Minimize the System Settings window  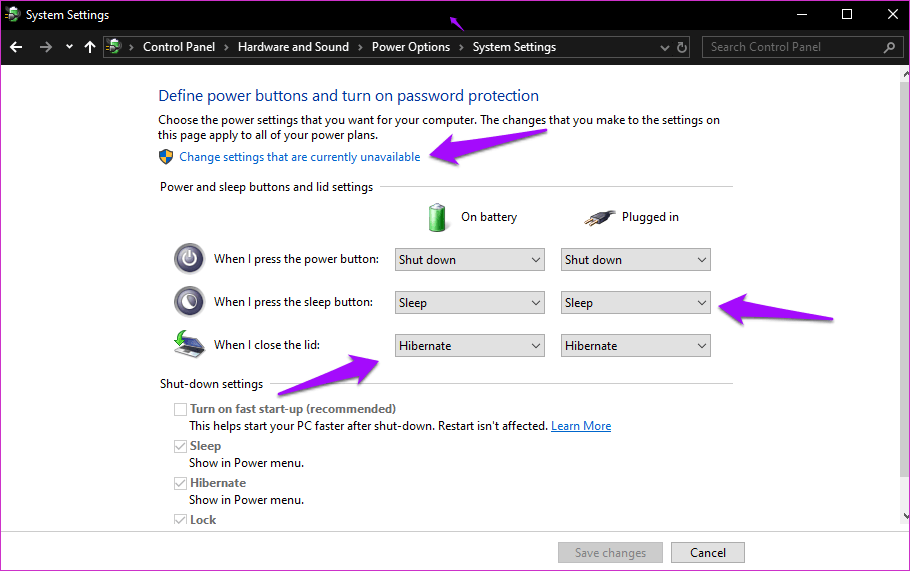[x=802, y=15]
